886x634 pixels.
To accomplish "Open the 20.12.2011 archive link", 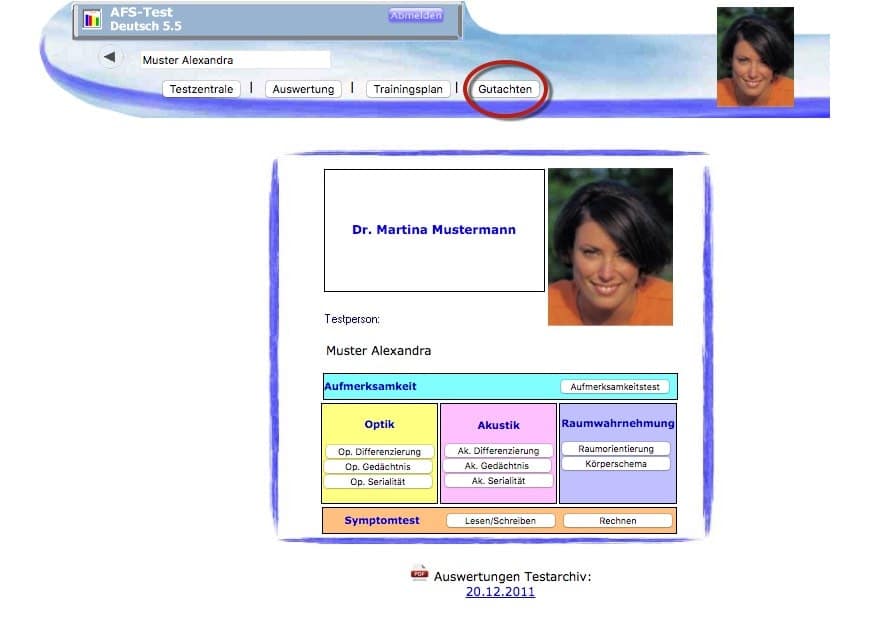I will pos(500,592).
